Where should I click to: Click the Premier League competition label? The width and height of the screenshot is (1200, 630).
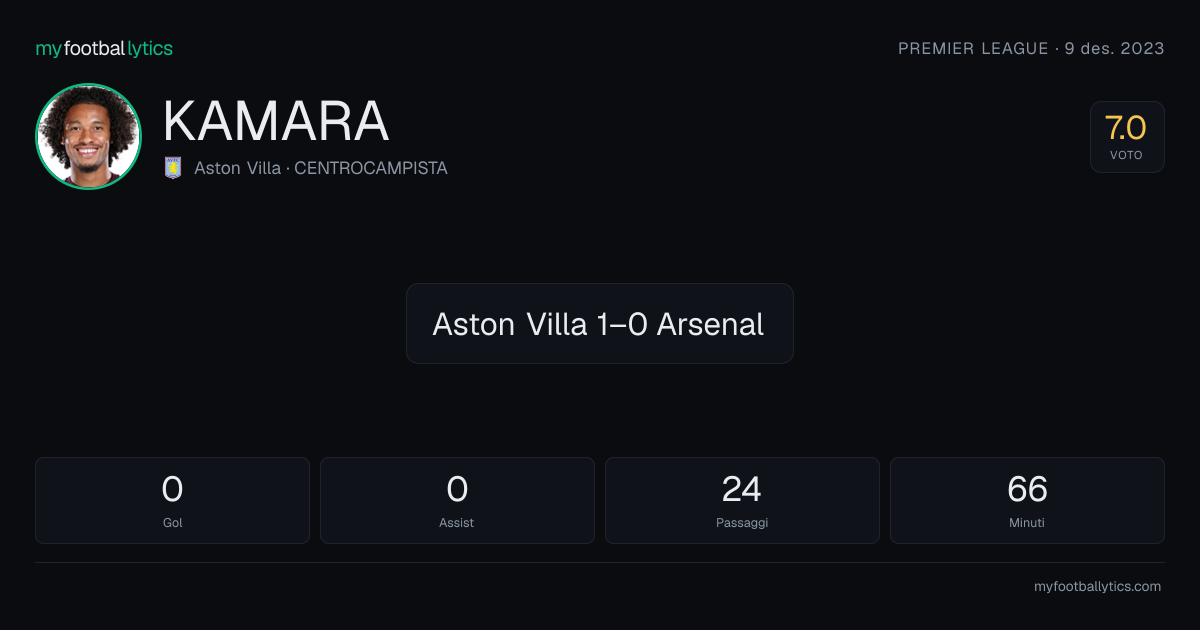[973, 48]
